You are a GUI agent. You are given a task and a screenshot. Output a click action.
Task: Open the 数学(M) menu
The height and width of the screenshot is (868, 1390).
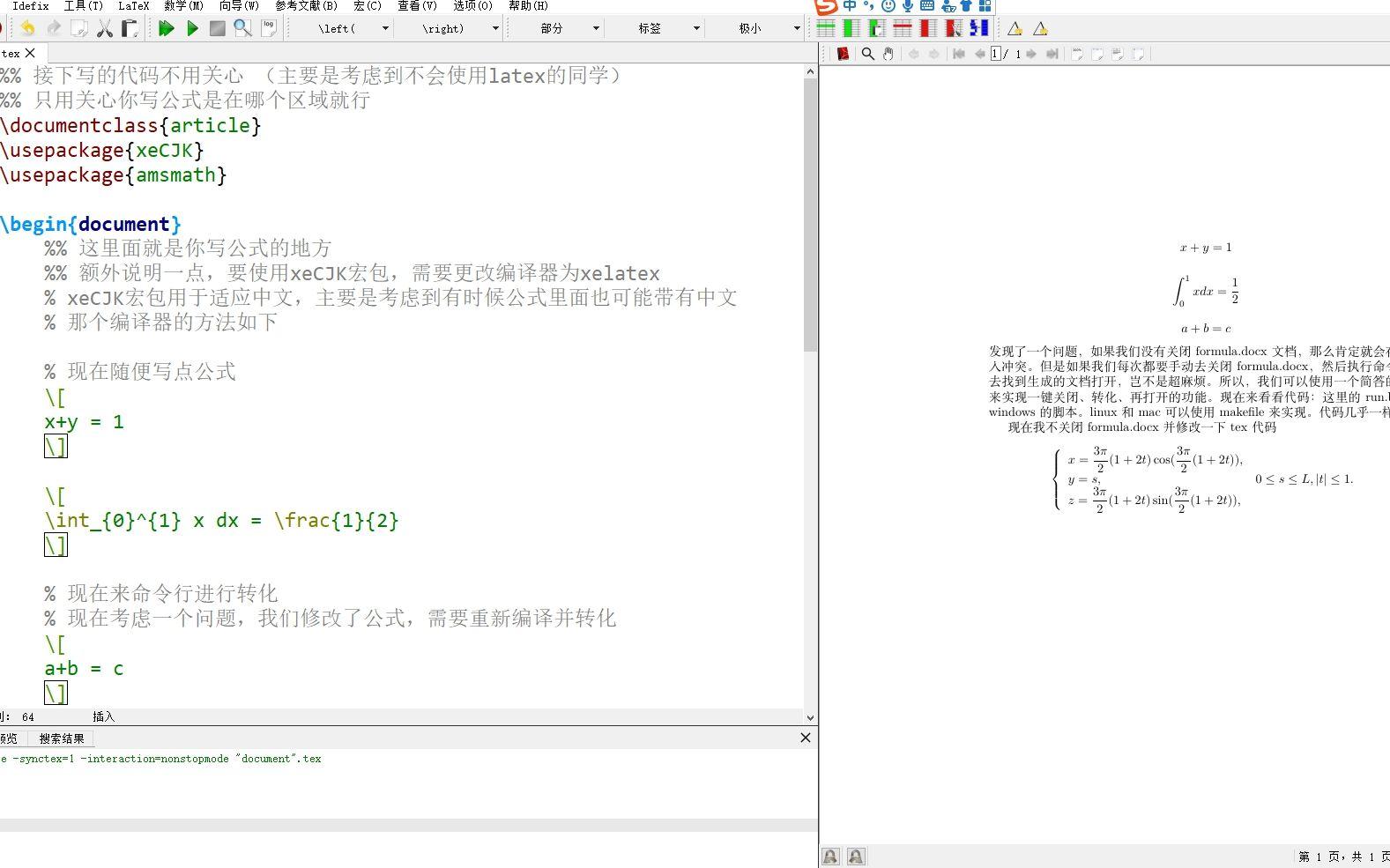[183, 5]
